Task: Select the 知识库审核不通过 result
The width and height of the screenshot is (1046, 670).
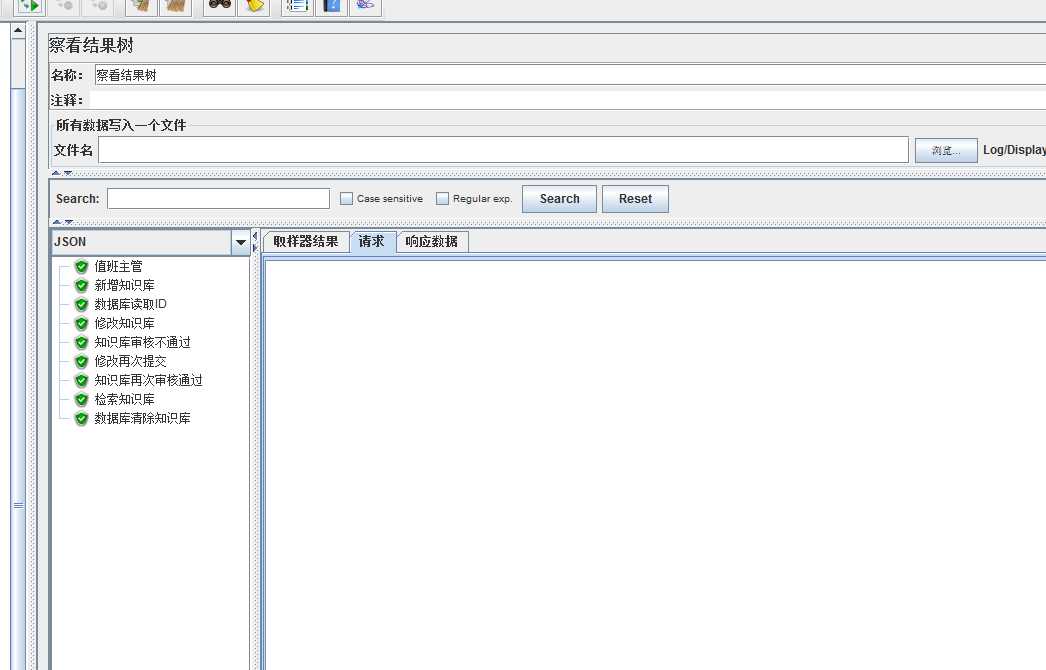Action: pyautogui.click(x=142, y=342)
